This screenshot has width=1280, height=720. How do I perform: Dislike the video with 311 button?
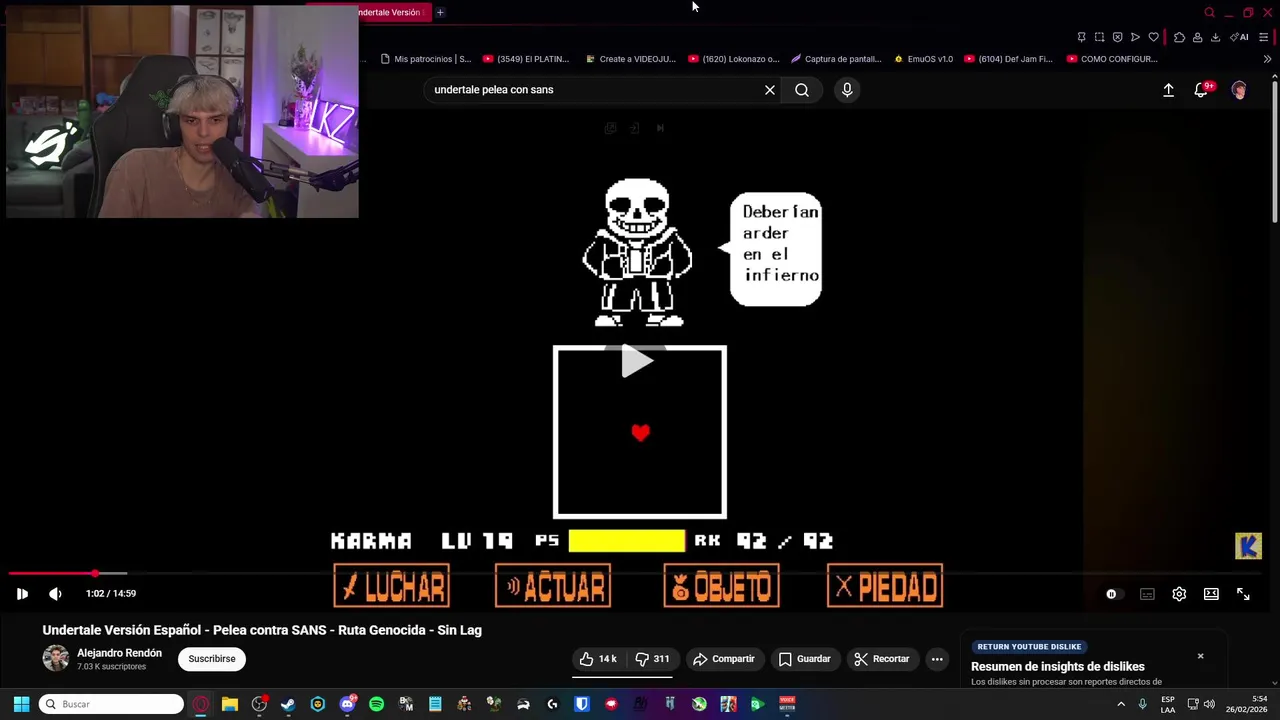653,659
